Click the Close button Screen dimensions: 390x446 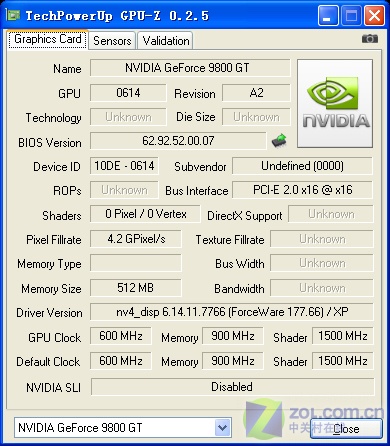pos(346,428)
